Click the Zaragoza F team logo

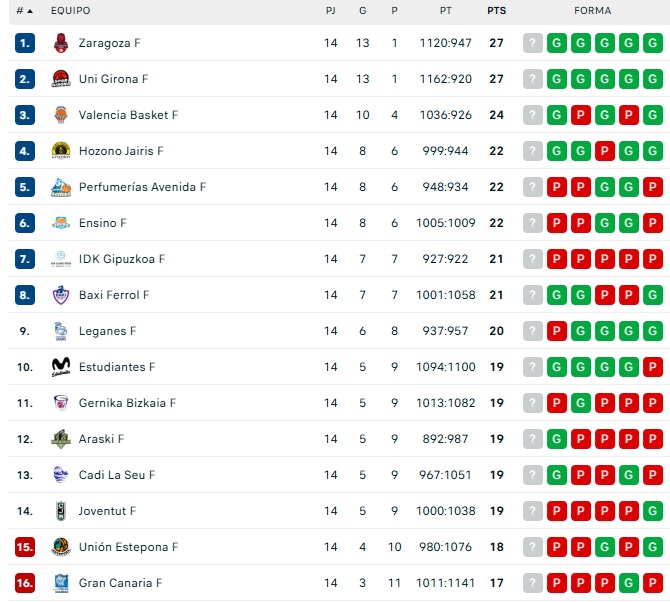[x=60, y=43]
